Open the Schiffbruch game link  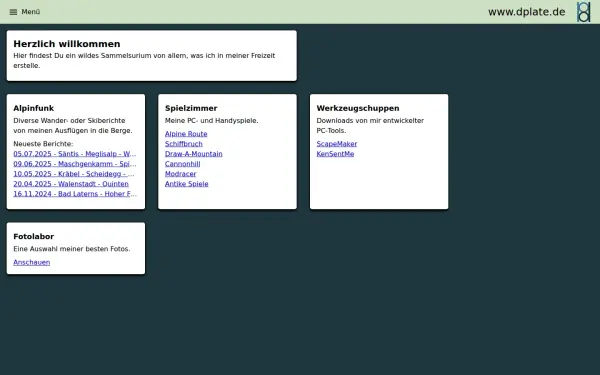click(x=184, y=144)
